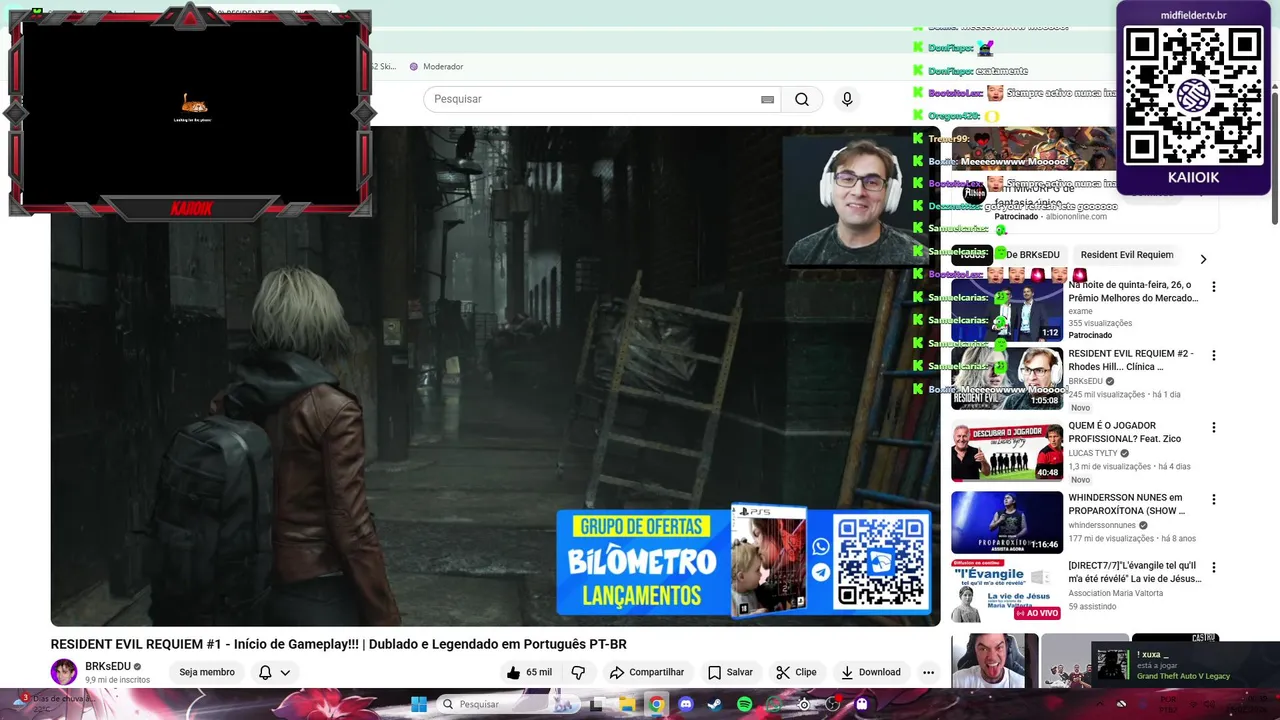Click the video title RESIDENT EVIL REQUIEM #1
1280x720 pixels.
pyautogui.click(x=339, y=644)
